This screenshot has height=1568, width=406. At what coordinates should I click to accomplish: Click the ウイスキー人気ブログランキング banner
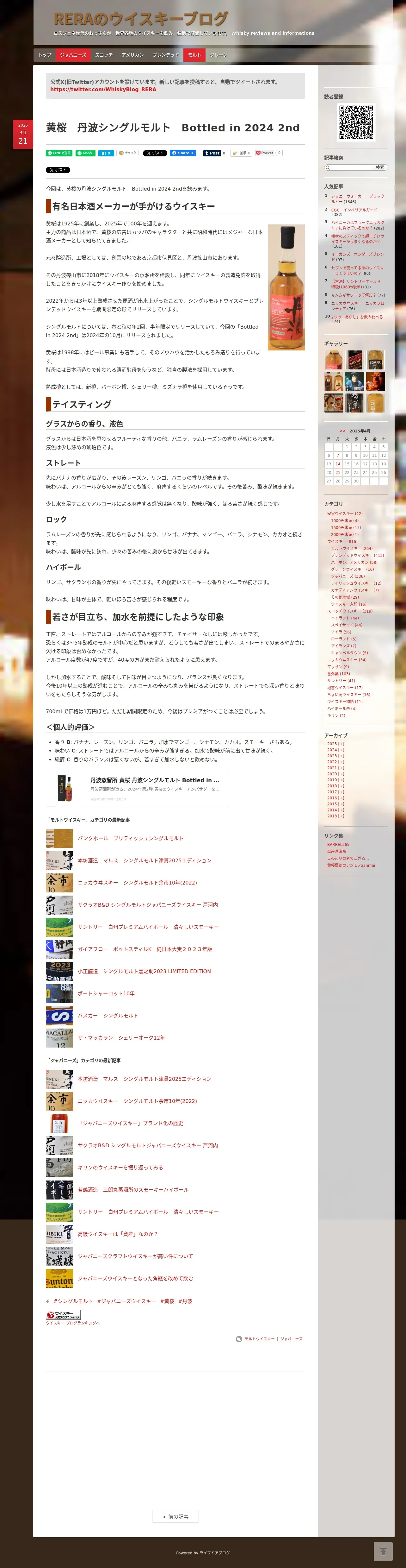tap(63, 1315)
